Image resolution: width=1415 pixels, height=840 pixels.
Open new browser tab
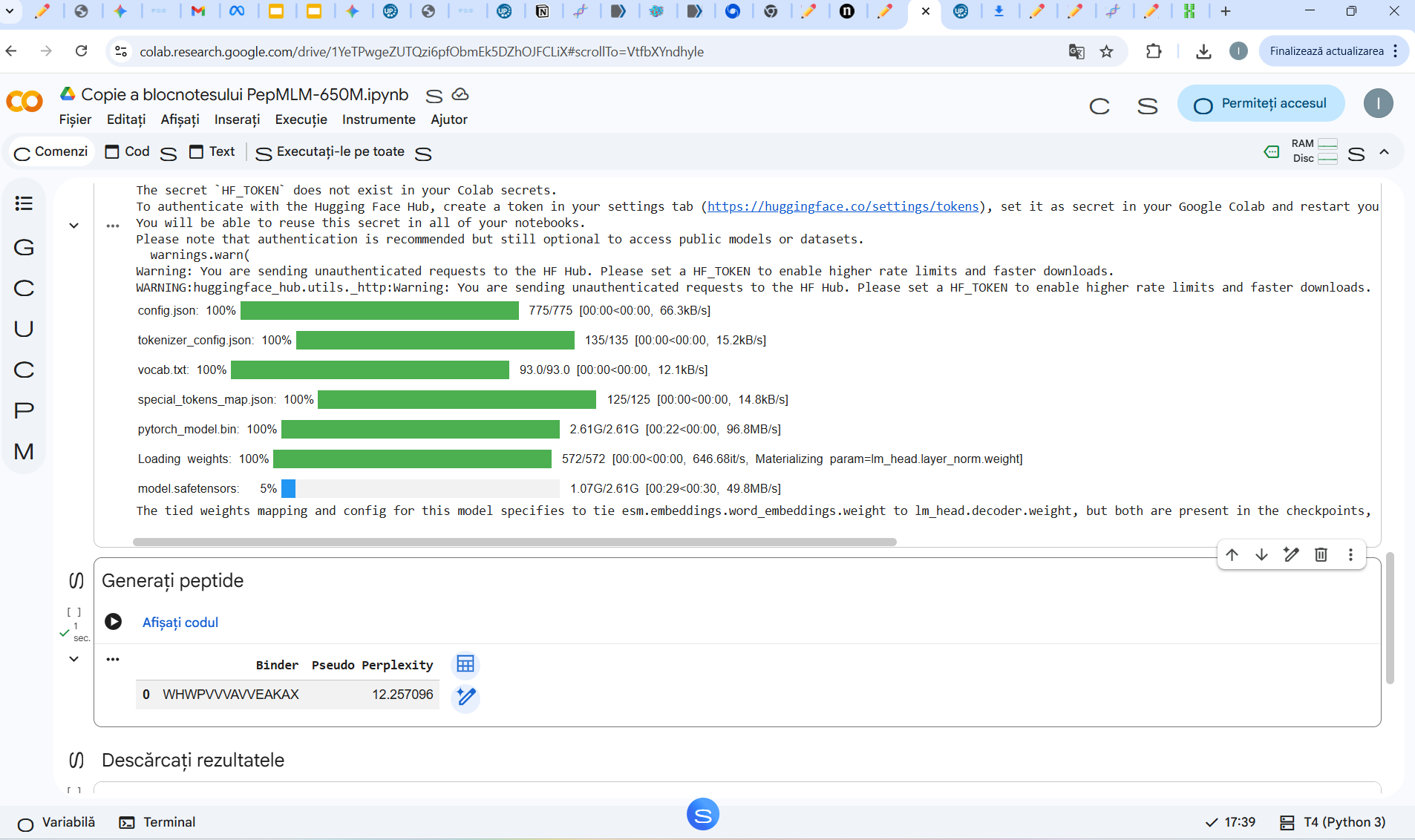coord(1226,11)
